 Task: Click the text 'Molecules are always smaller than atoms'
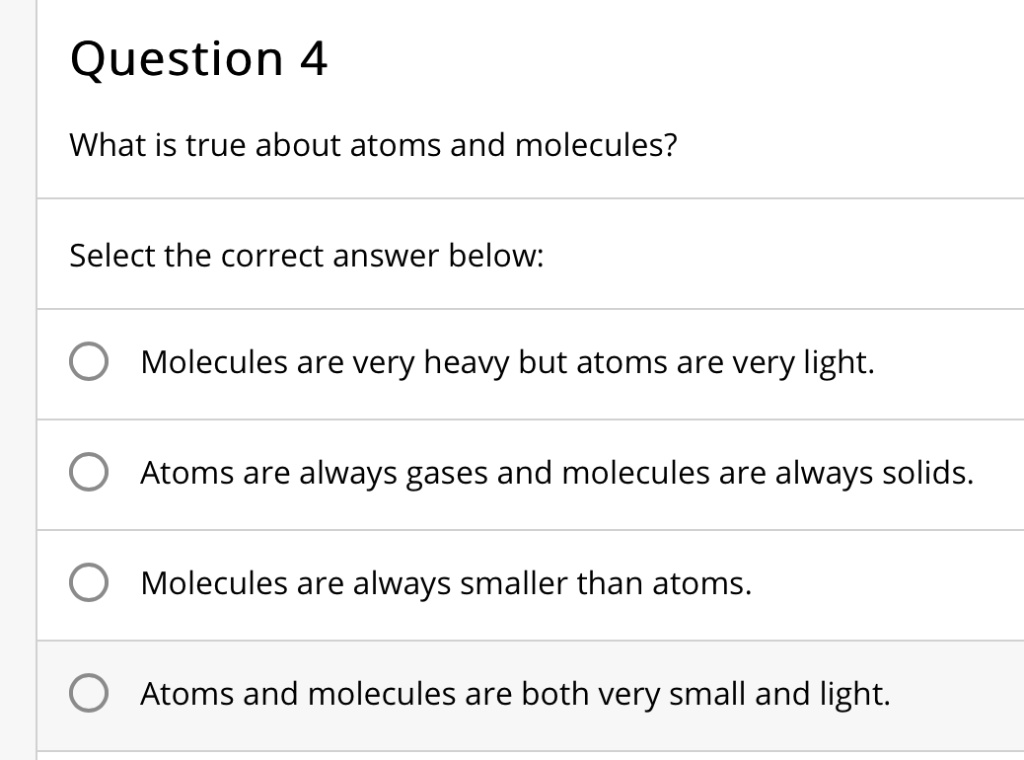click(444, 583)
